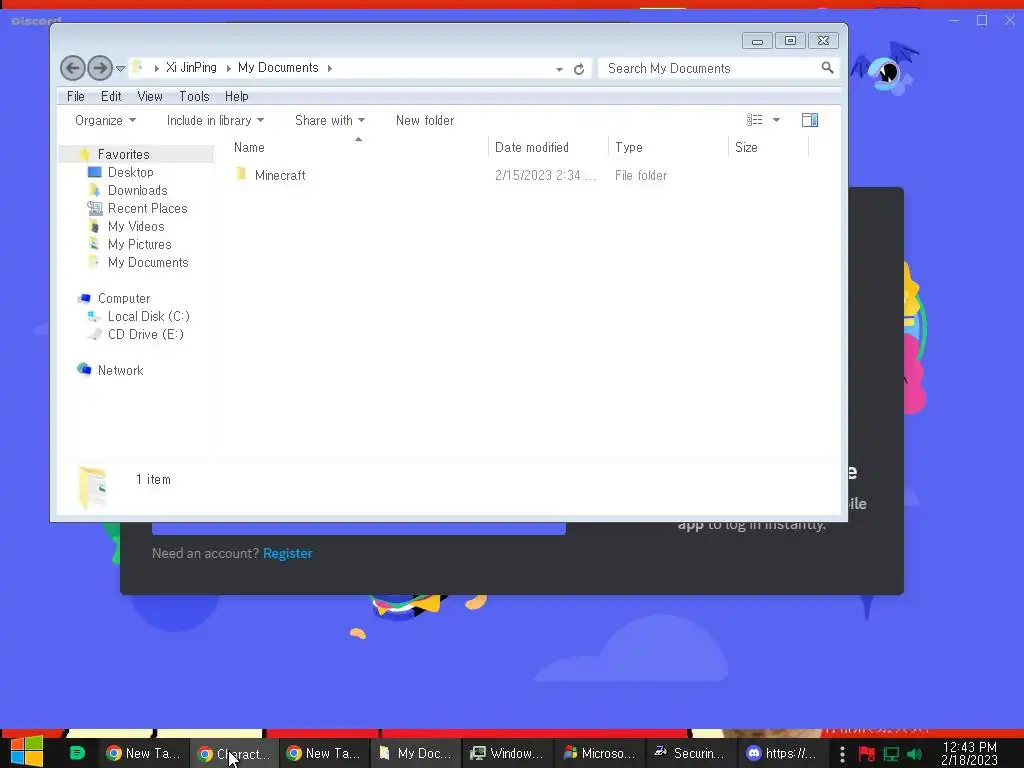Switch to Securin... taskbar item

(x=690, y=753)
